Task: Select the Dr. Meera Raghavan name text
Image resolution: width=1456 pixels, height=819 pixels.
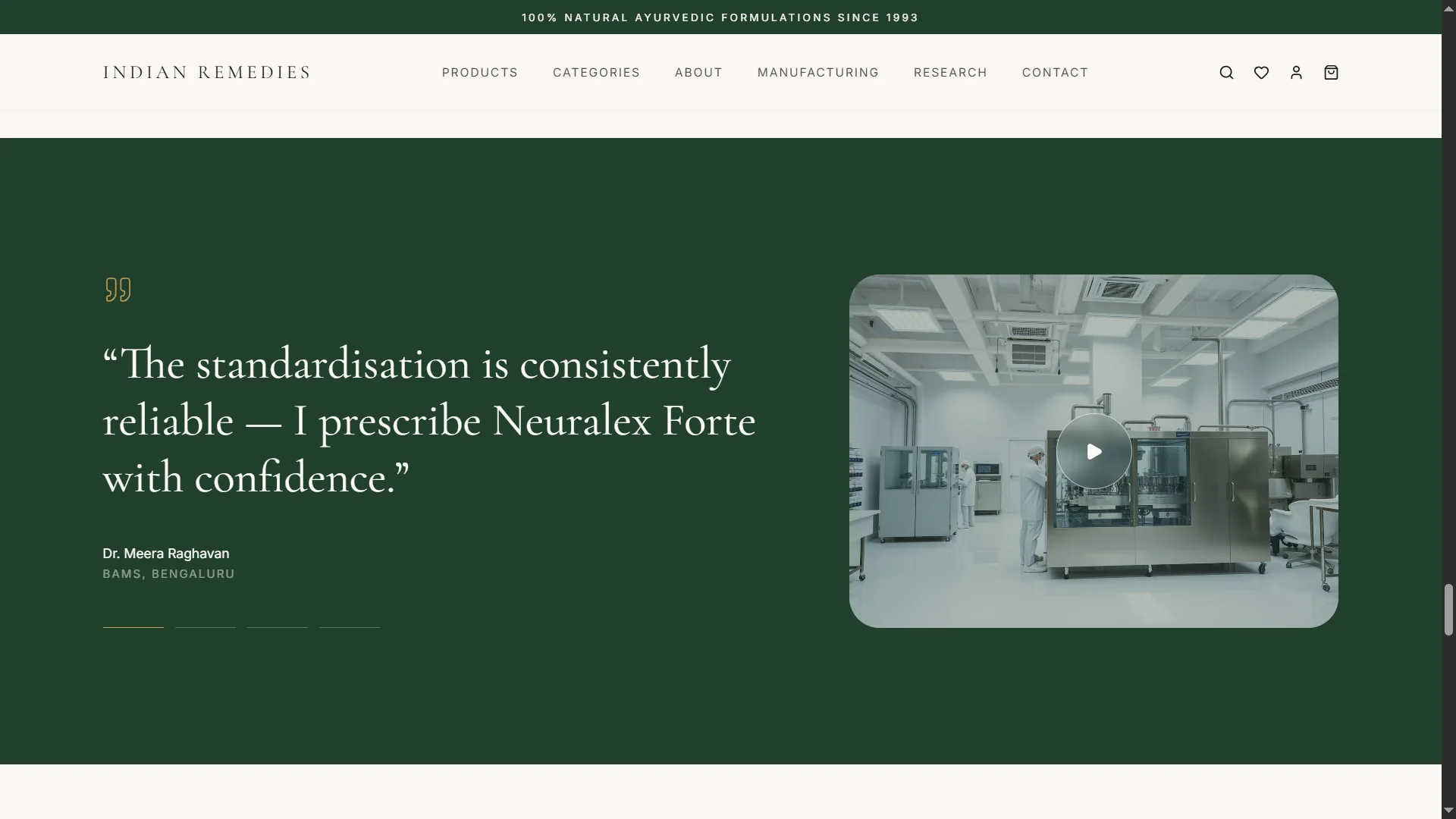Action: [166, 554]
